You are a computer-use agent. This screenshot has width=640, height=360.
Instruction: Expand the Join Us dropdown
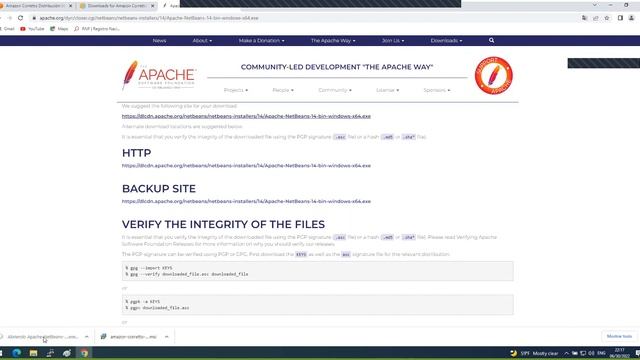(x=393, y=40)
